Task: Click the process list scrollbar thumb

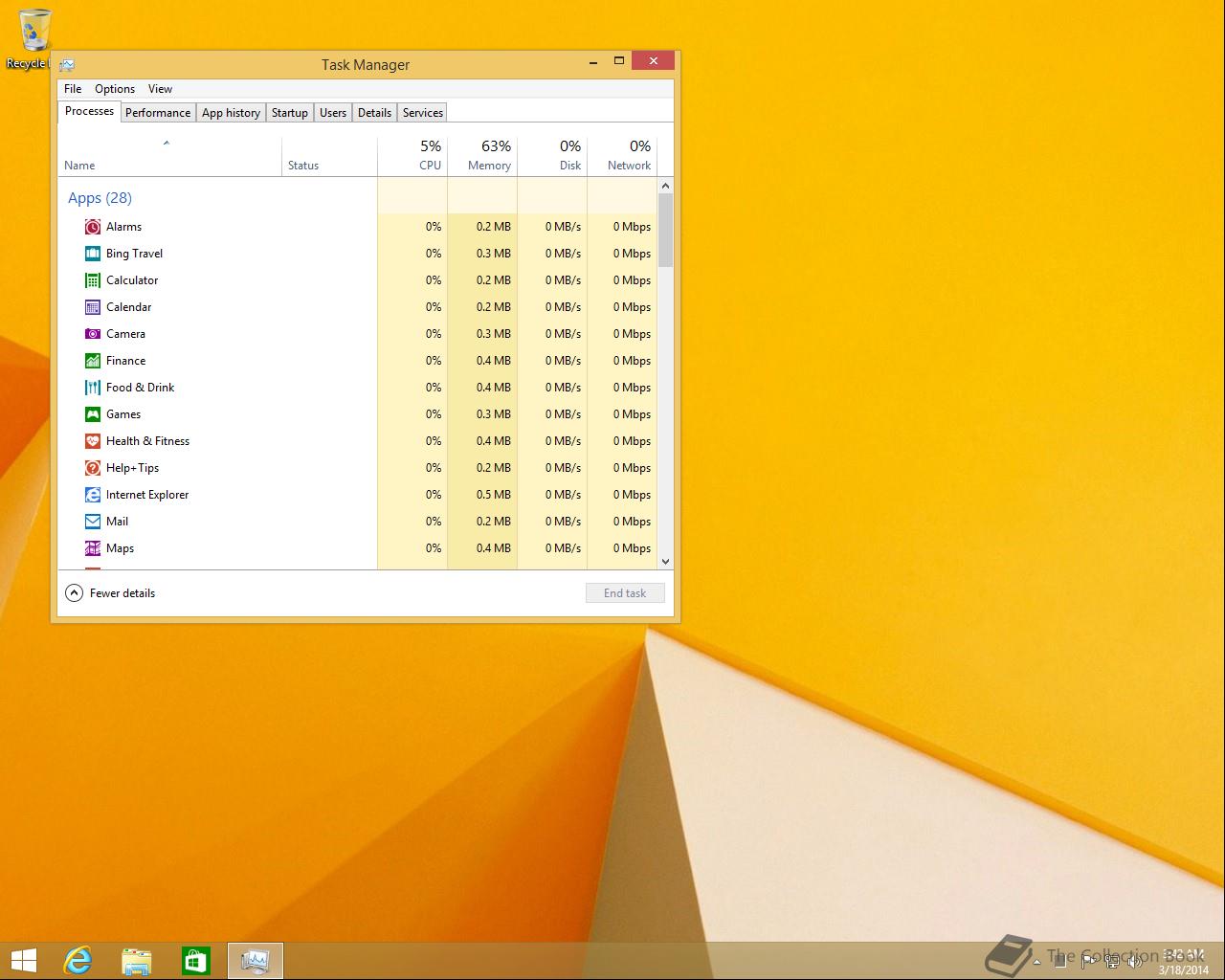Action: tap(666, 231)
